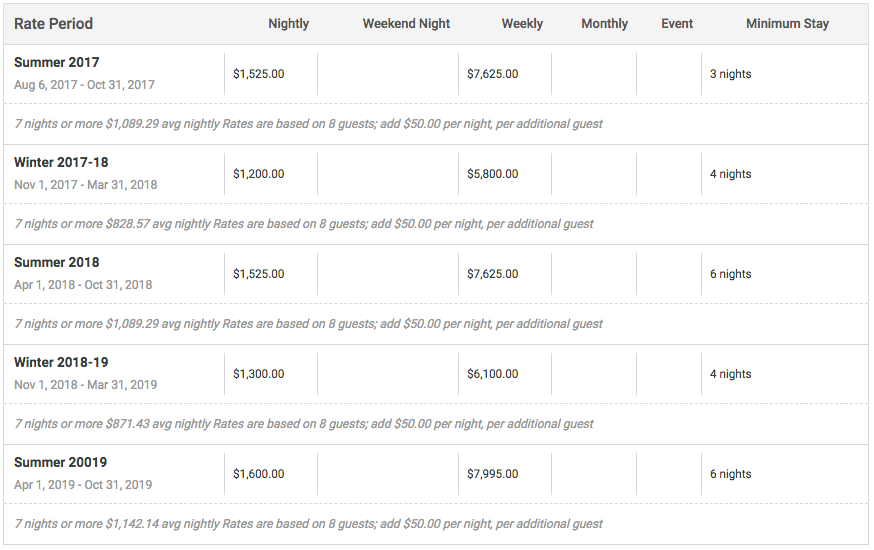Click the Monthly column header

pyautogui.click(x=605, y=24)
